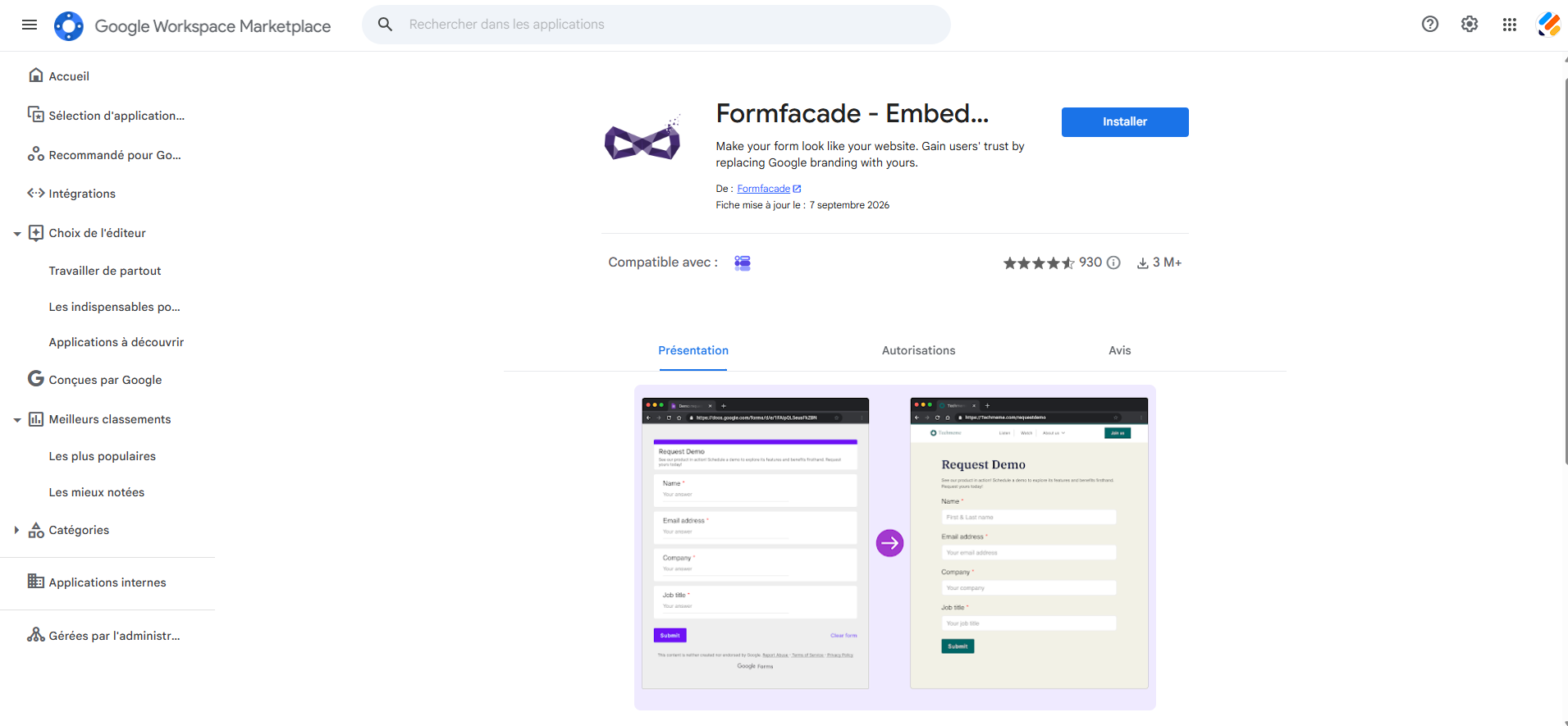This screenshot has width=1568, height=726.
Task: Open the Google apps grid
Action: 1510,25
